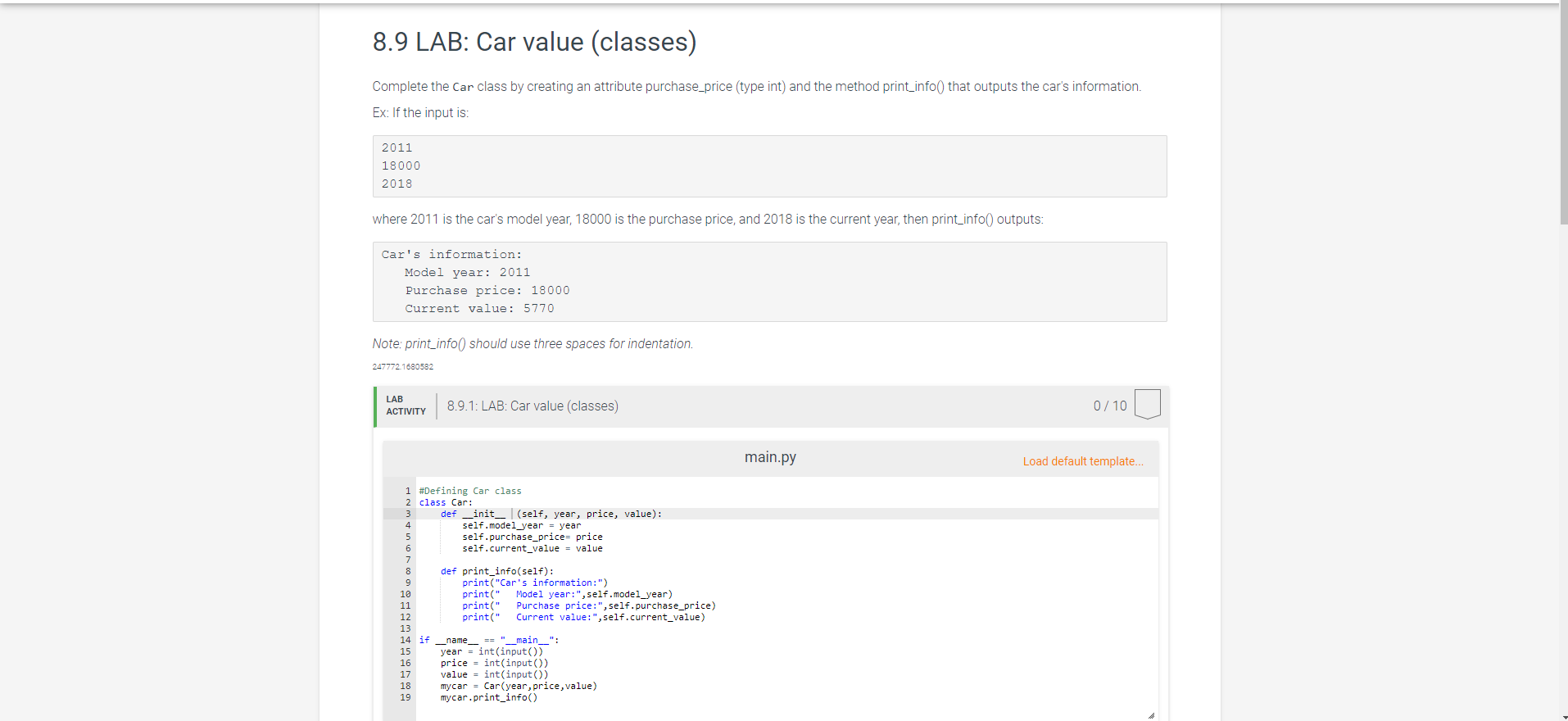
Task: Click the print line with self.current_value
Action: tap(583, 617)
